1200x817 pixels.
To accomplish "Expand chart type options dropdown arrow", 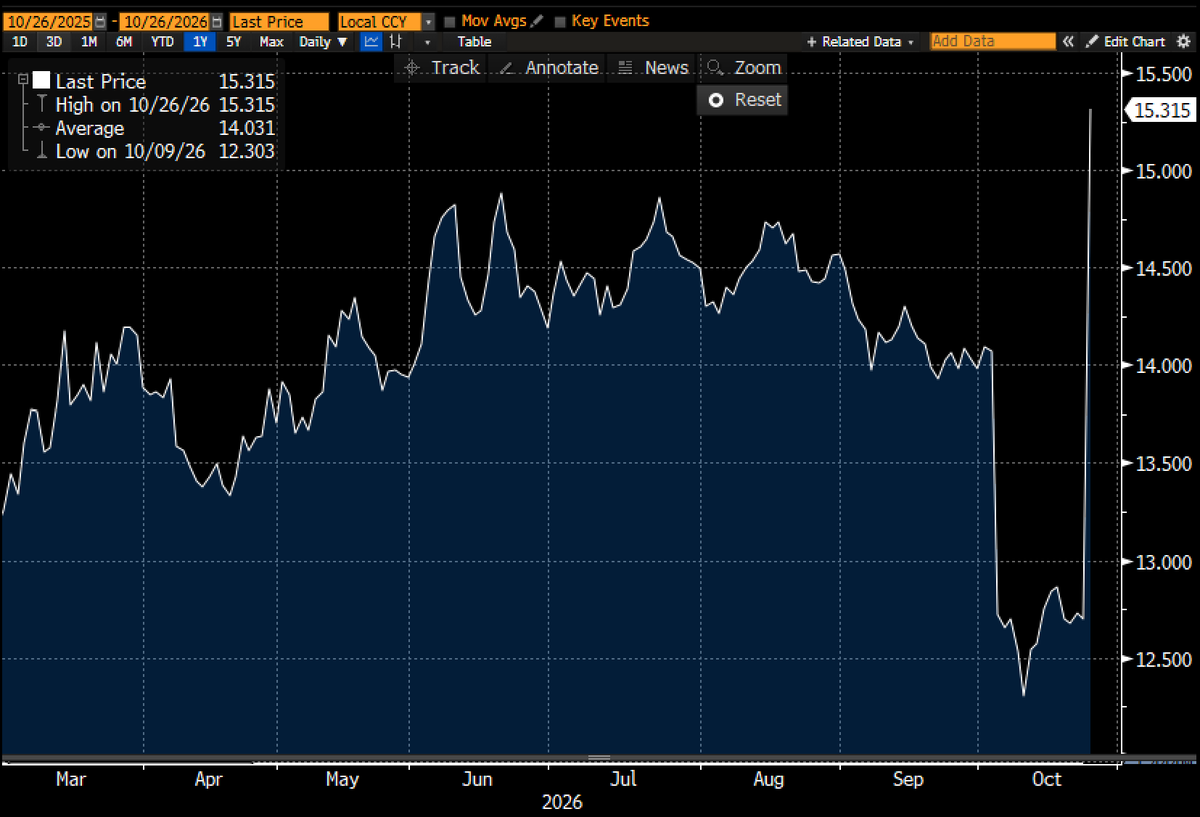I will click(x=428, y=42).
